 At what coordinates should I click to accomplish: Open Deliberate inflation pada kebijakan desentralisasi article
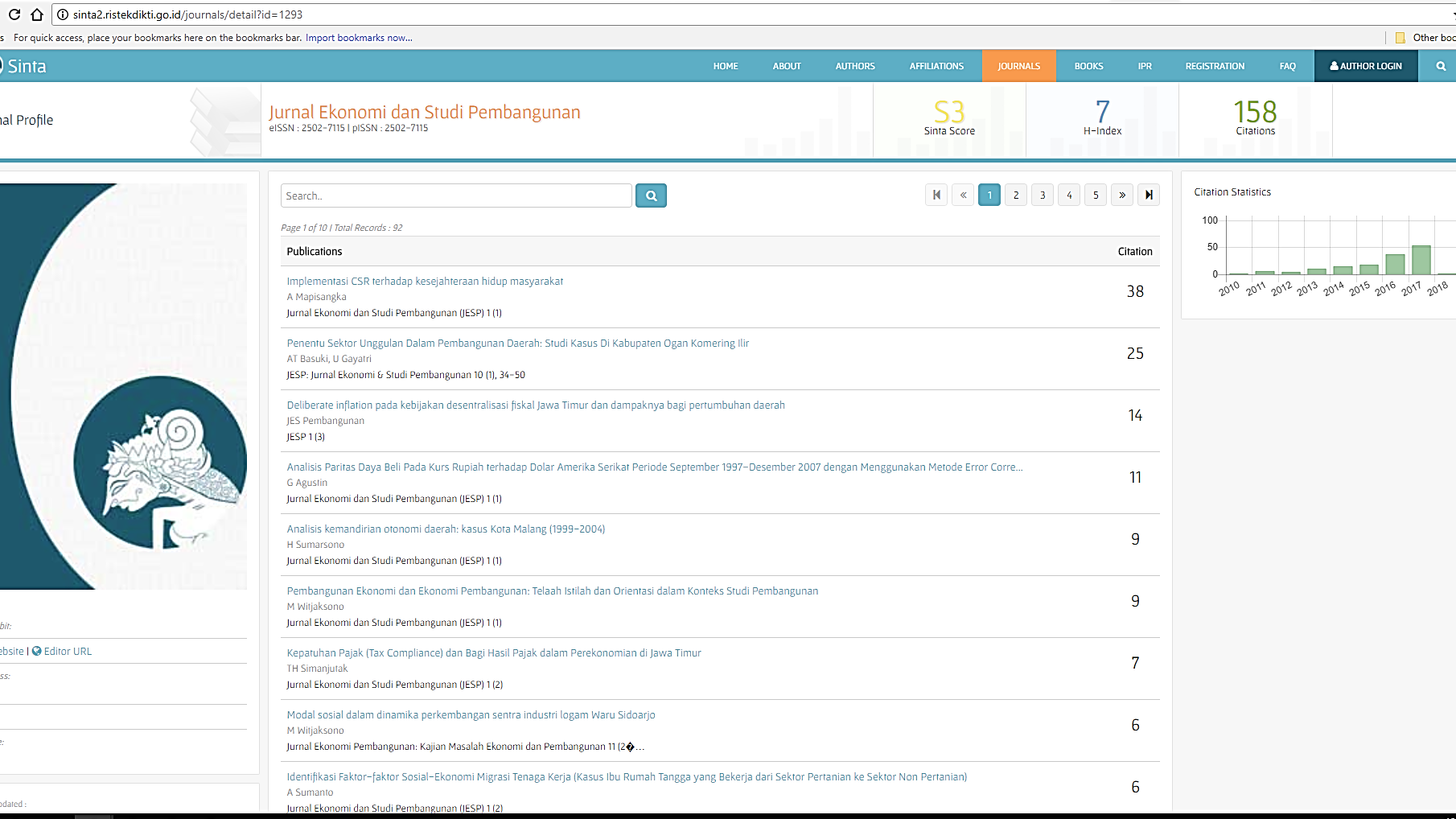pyautogui.click(x=536, y=405)
